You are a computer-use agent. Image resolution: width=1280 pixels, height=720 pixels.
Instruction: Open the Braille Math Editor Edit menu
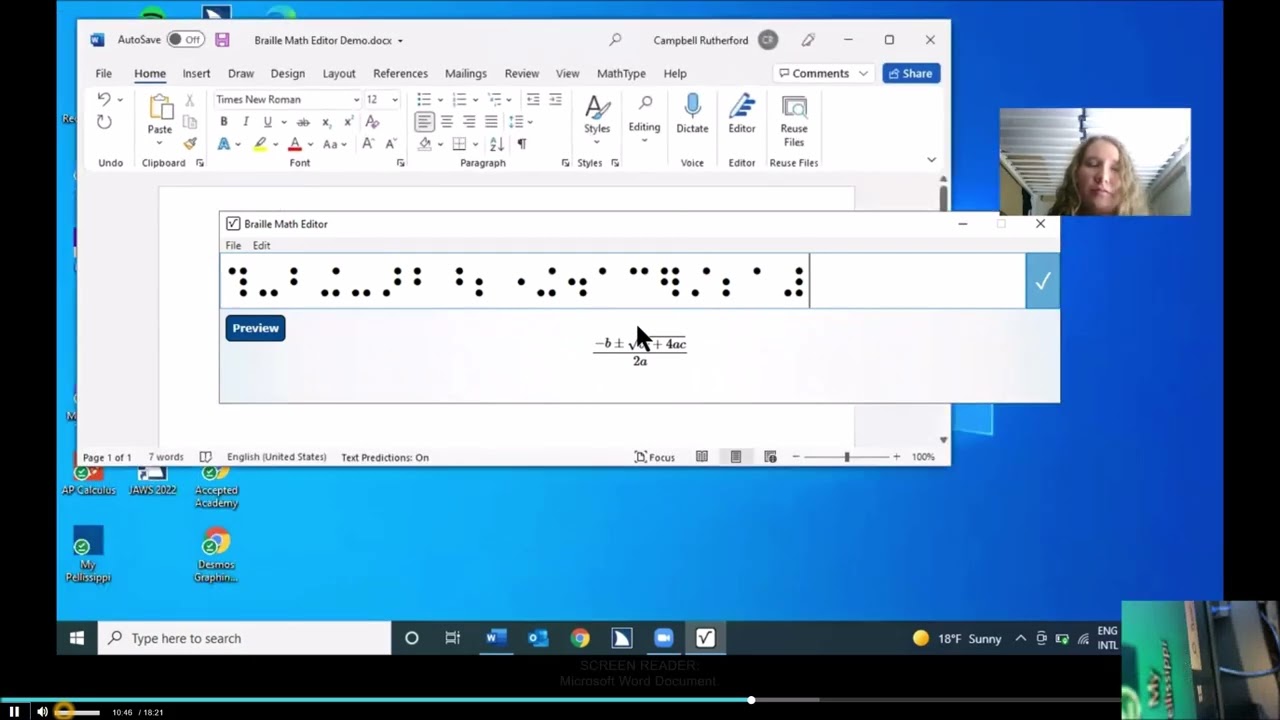(261, 245)
